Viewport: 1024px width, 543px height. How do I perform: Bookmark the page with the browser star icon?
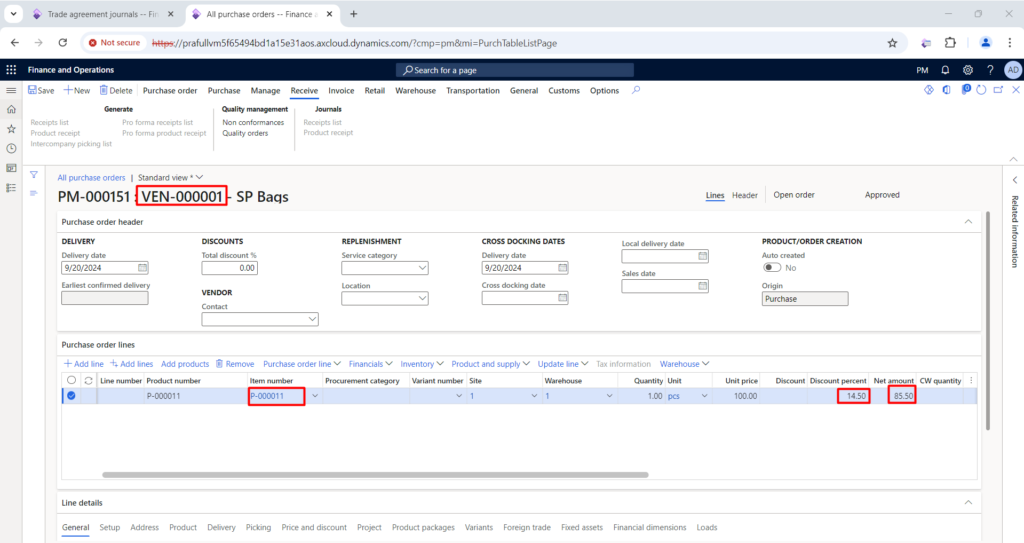[x=892, y=43]
